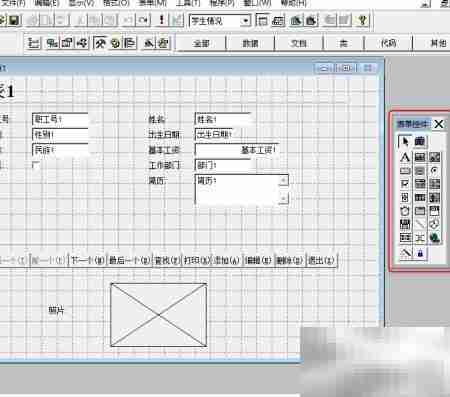Click the Undo arrow icon
This screenshot has width=450, height=397.
pyautogui.click(x=128, y=20)
